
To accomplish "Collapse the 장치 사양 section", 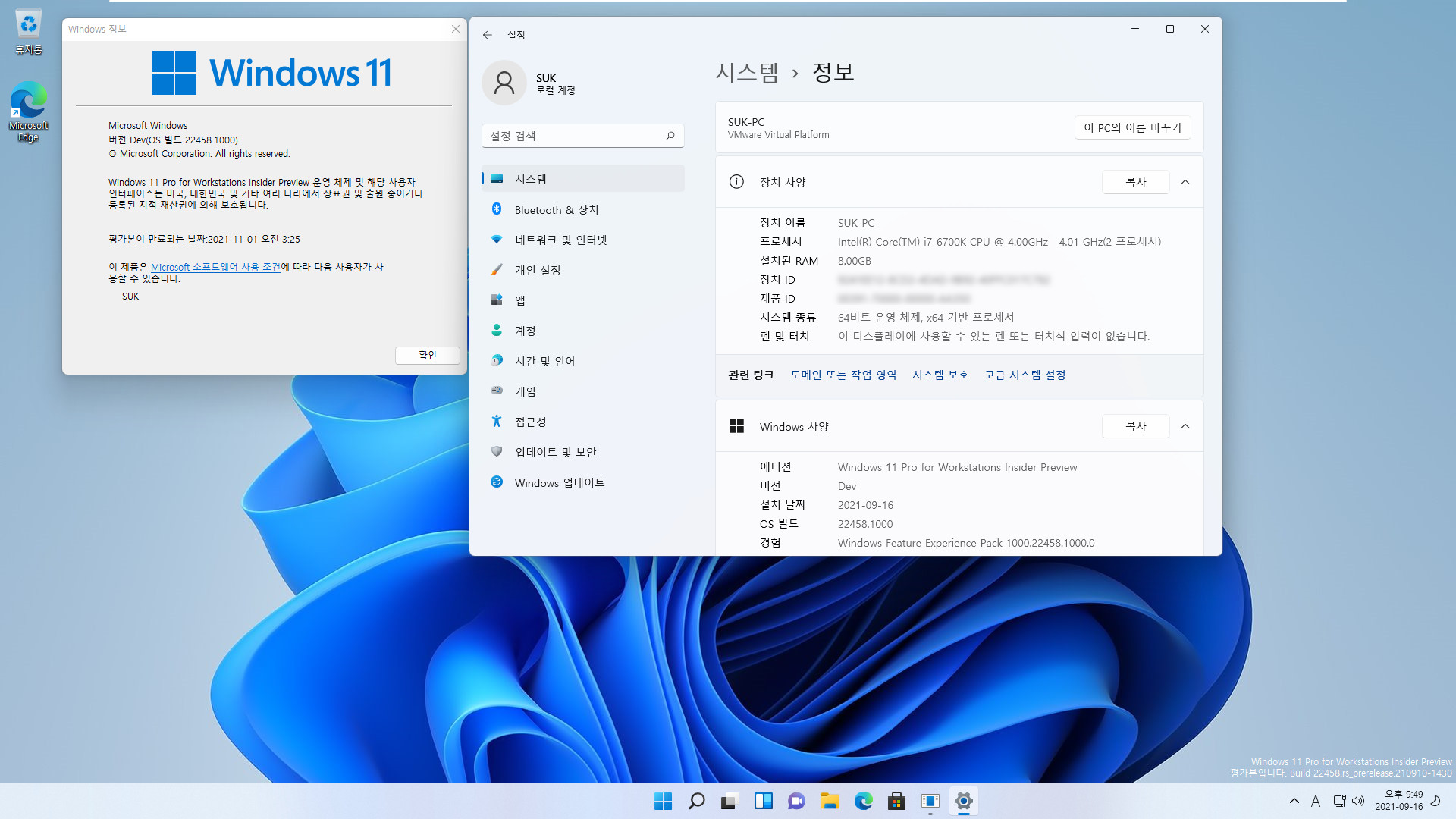I will point(1185,182).
